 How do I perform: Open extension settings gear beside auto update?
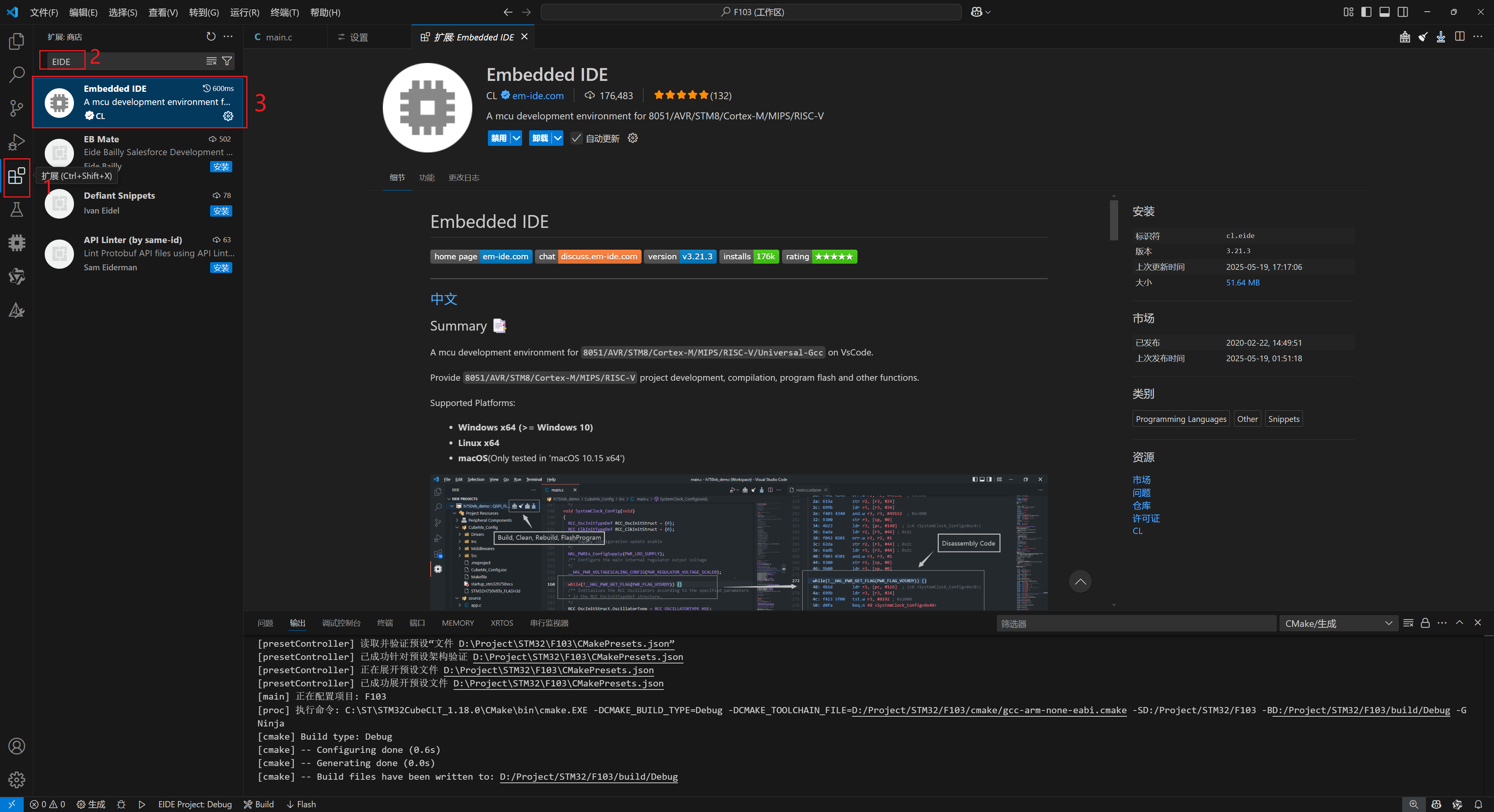point(633,138)
